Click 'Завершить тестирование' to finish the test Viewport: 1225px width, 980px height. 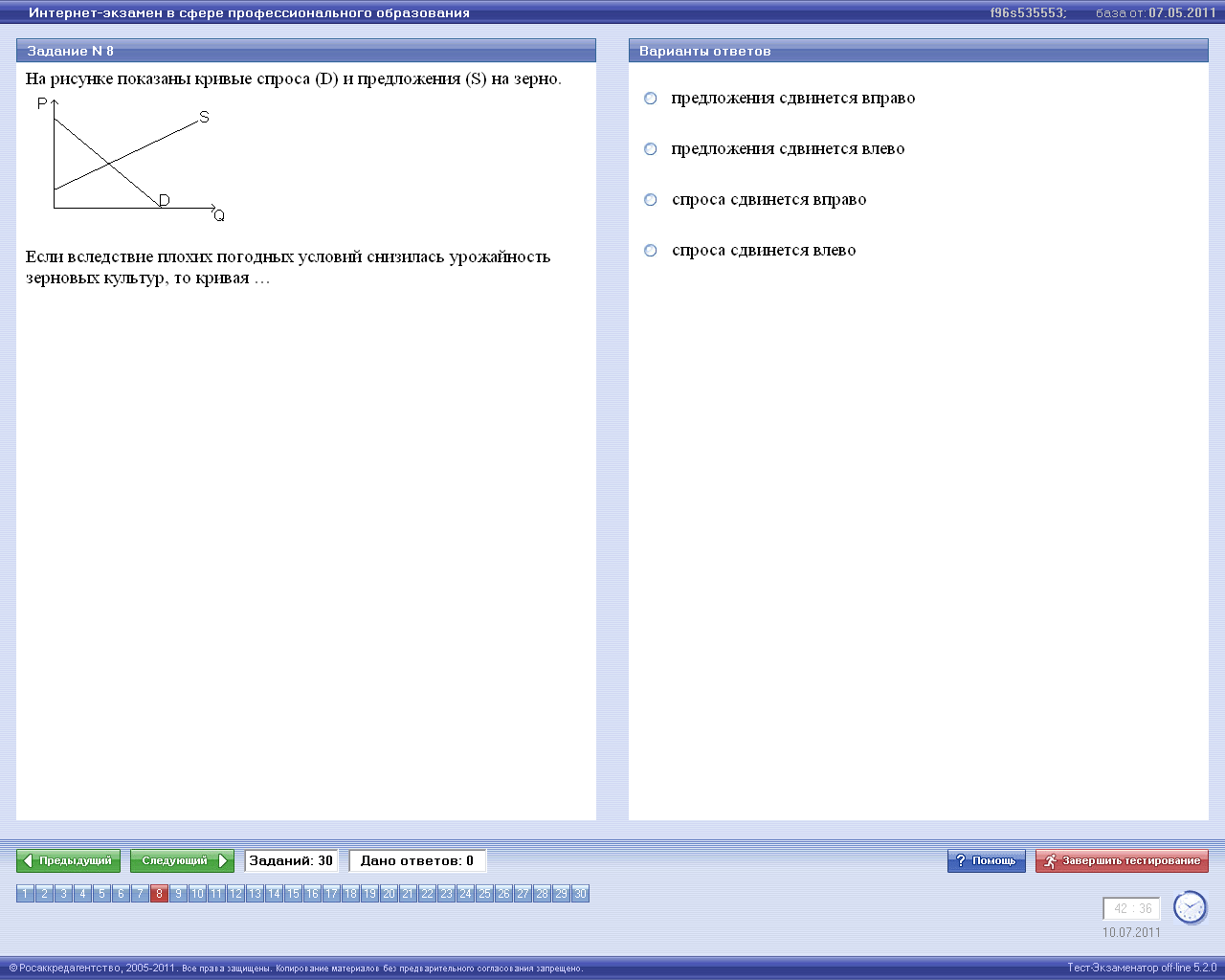(1122, 861)
